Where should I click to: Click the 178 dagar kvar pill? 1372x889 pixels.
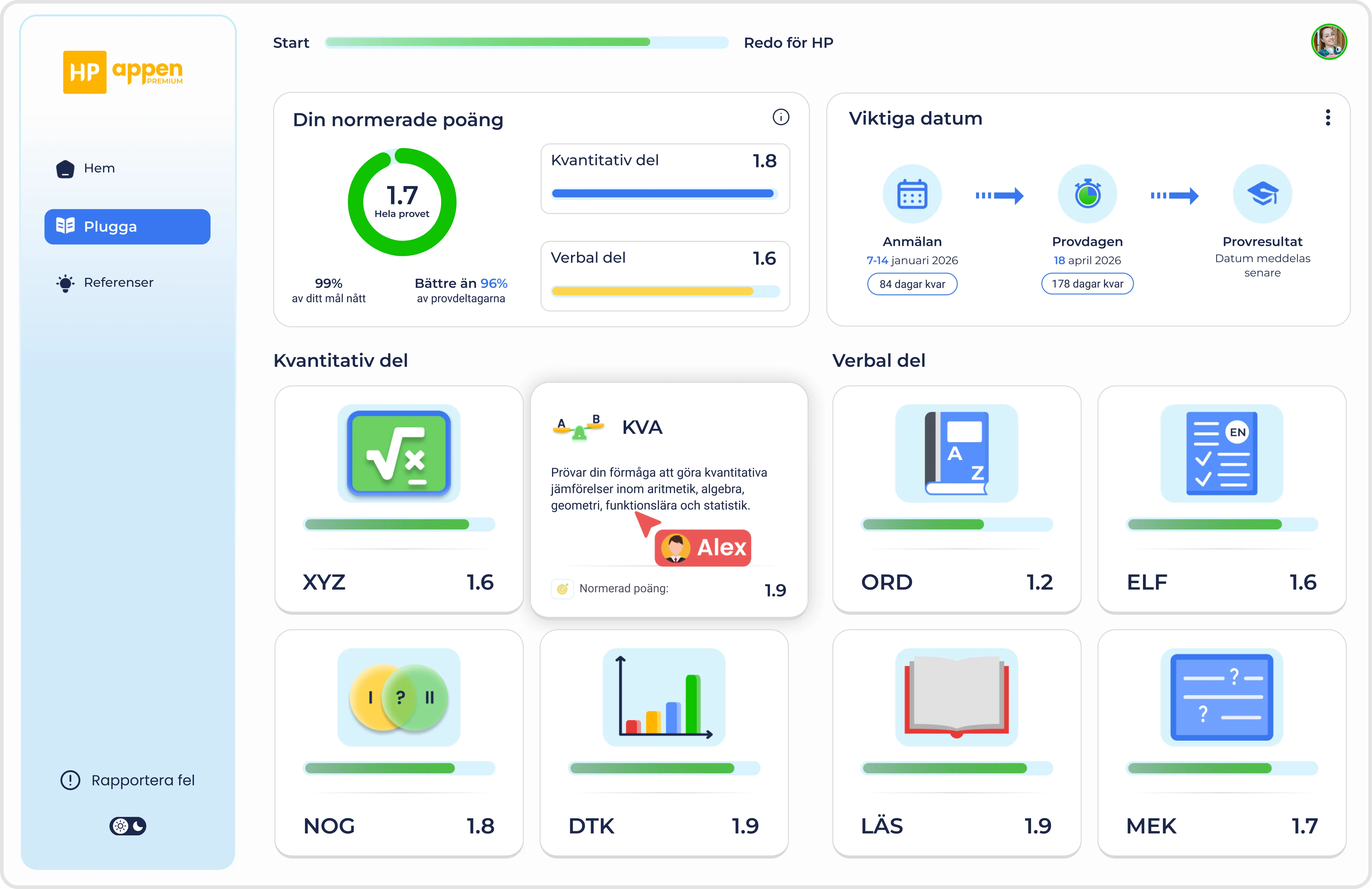pyautogui.click(x=1087, y=284)
